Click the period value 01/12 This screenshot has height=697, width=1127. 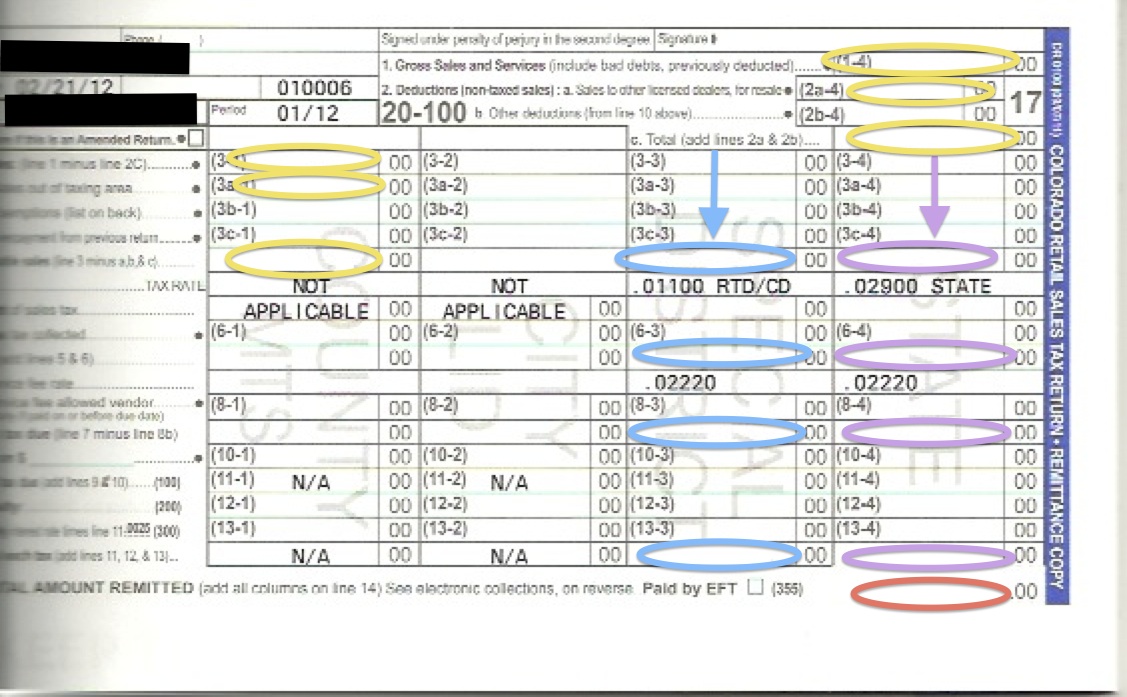(x=307, y=113)
